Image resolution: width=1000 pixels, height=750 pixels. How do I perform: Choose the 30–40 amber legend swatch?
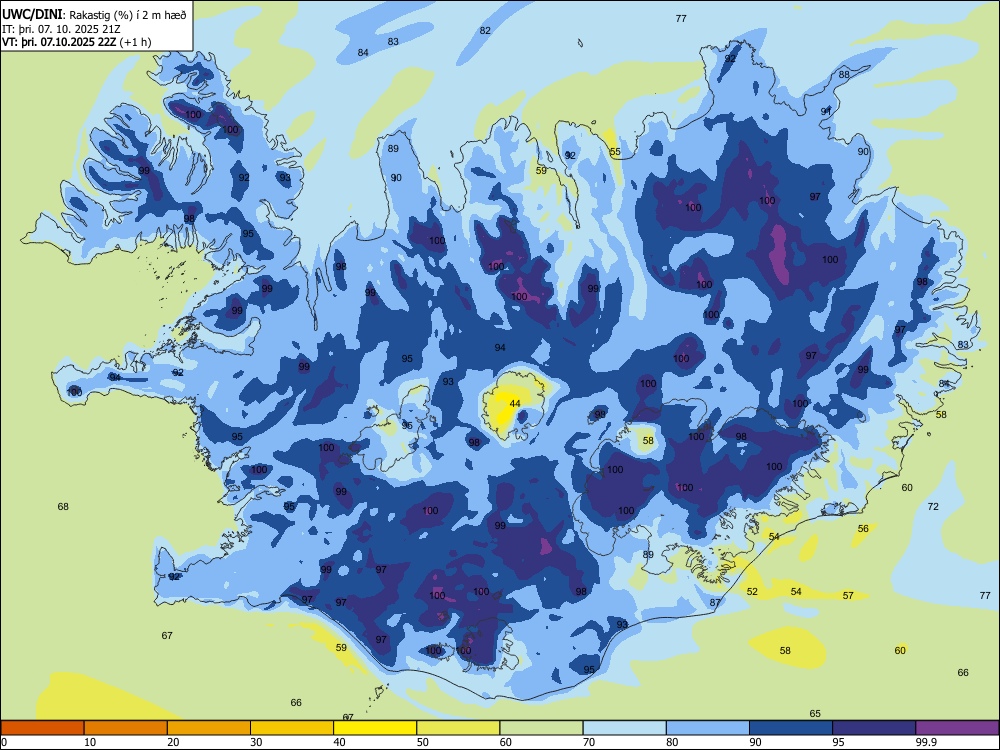292,728
